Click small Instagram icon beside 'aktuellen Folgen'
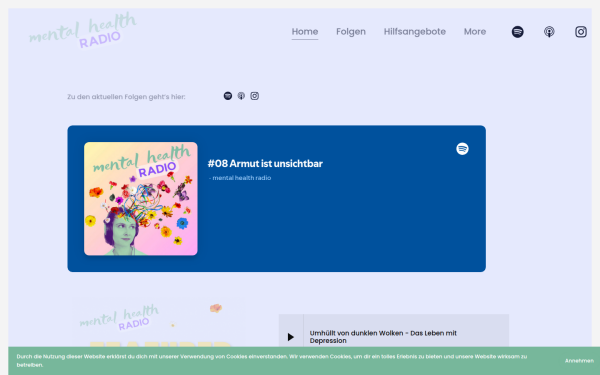The height and width of the screenshot is (375, 600). pos(254,96)
